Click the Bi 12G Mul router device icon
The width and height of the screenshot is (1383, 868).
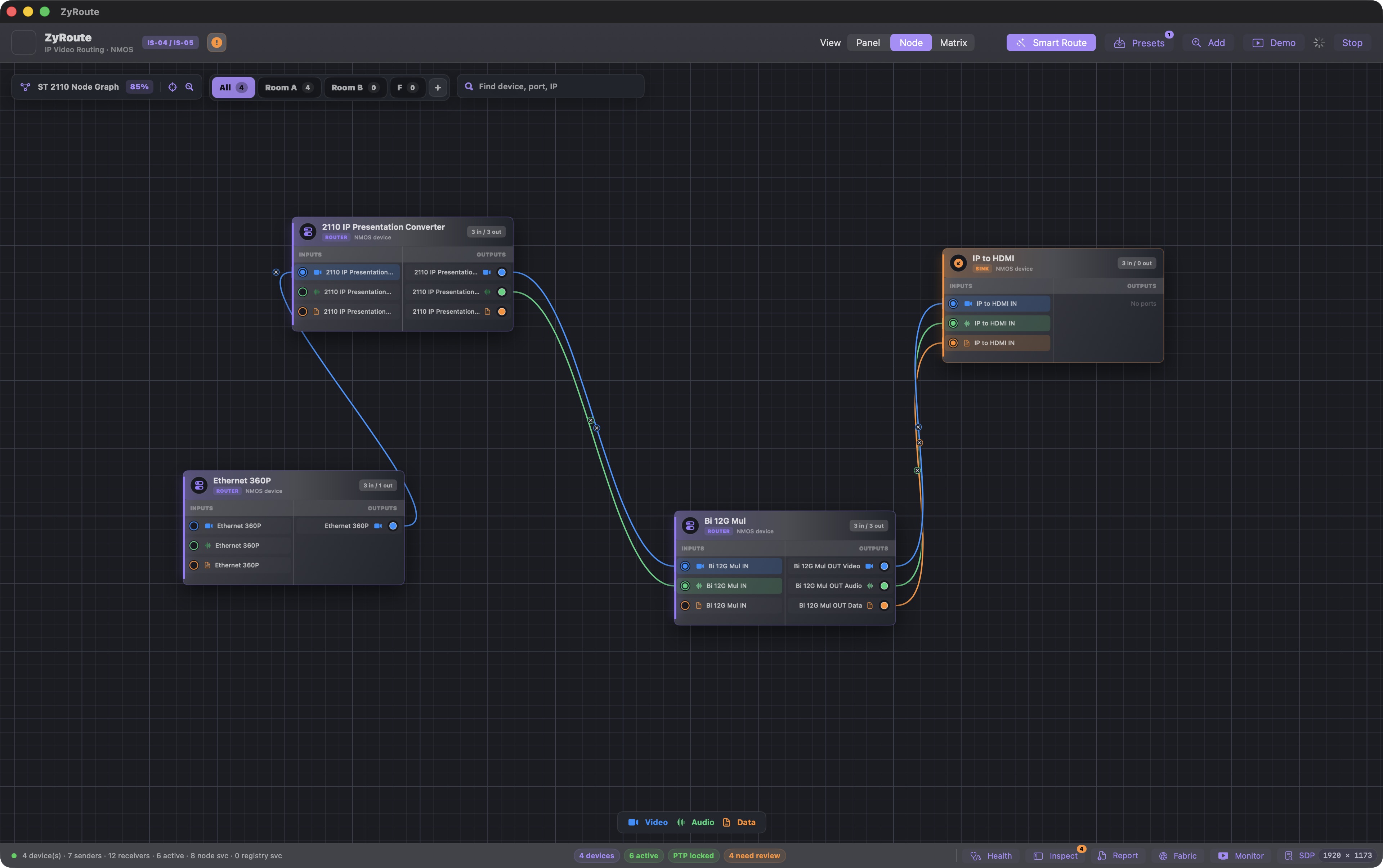point(690,525)
